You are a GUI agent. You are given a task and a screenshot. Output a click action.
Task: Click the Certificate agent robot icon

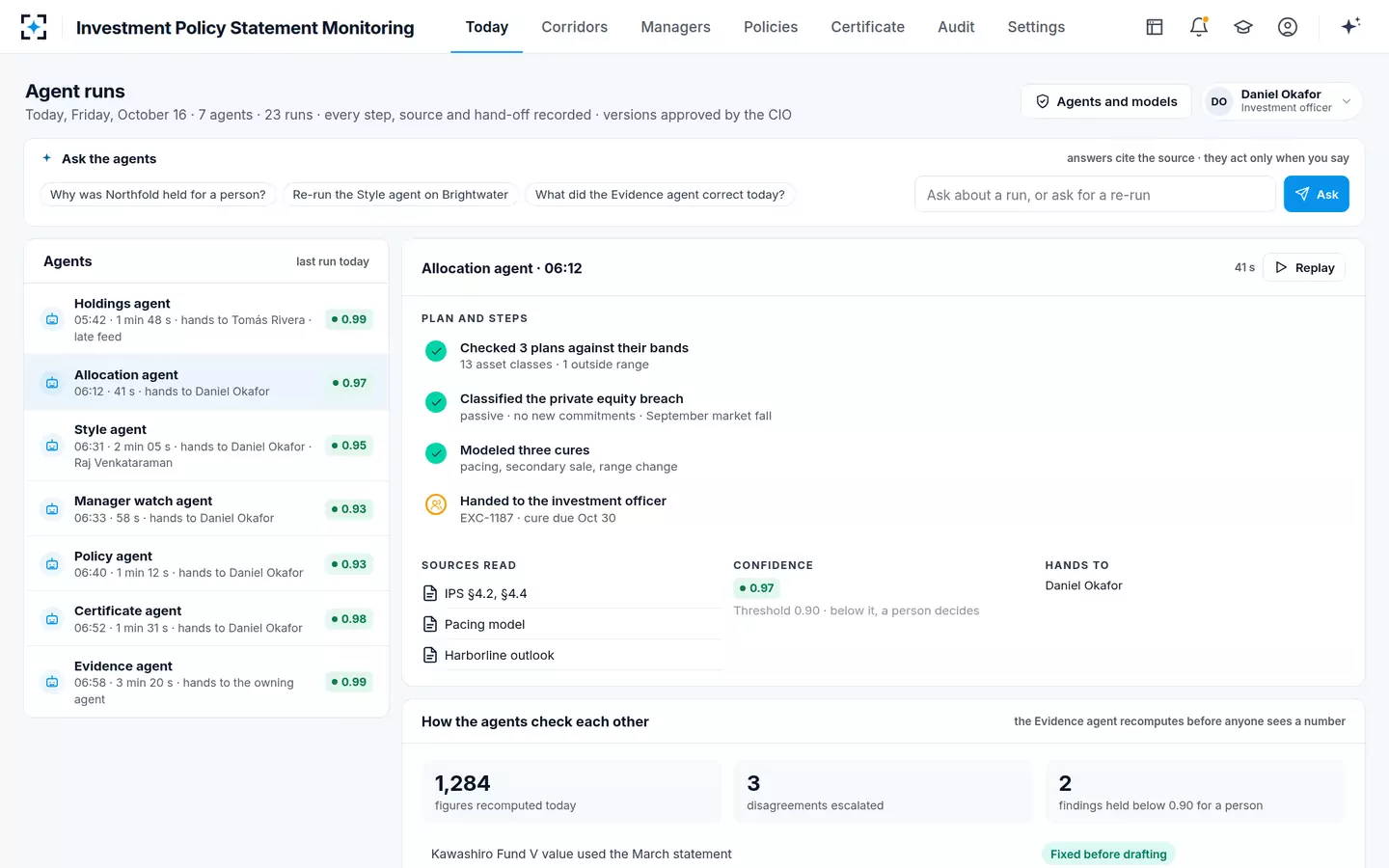[x=52, y=619]
